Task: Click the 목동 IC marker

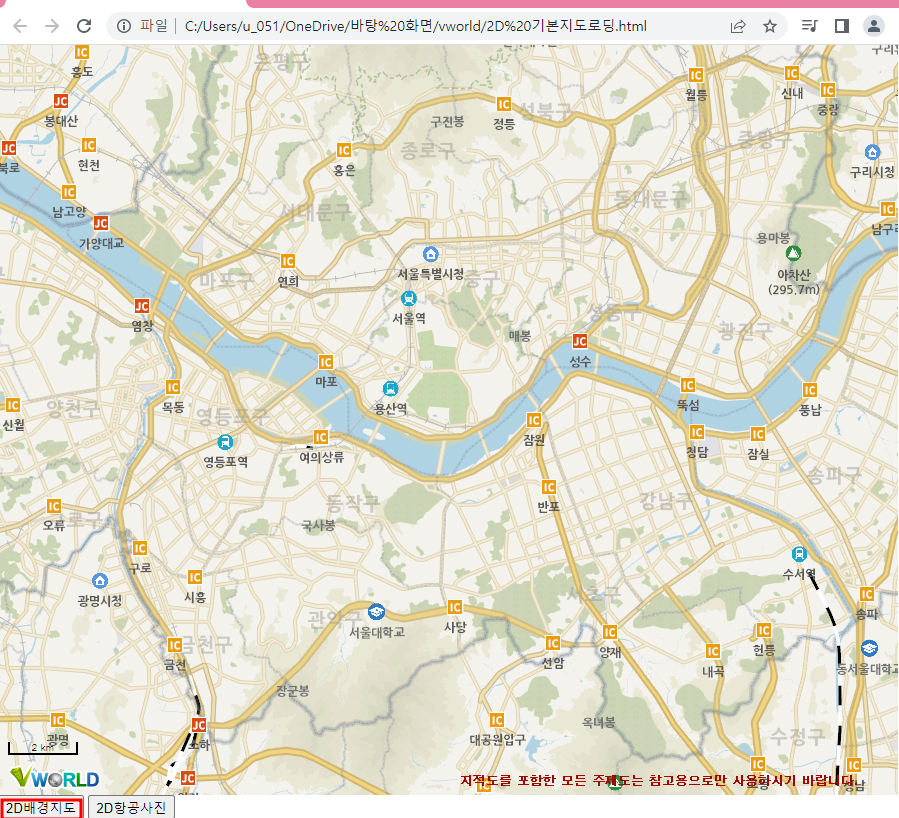Action: point(173,388)
